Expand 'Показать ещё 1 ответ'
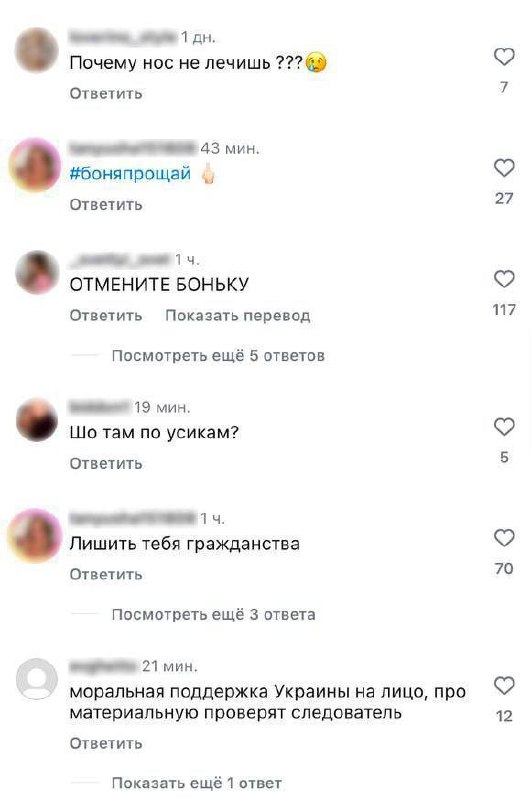The image size is (531, 800). pyautogui.click(x=196, y=783)
